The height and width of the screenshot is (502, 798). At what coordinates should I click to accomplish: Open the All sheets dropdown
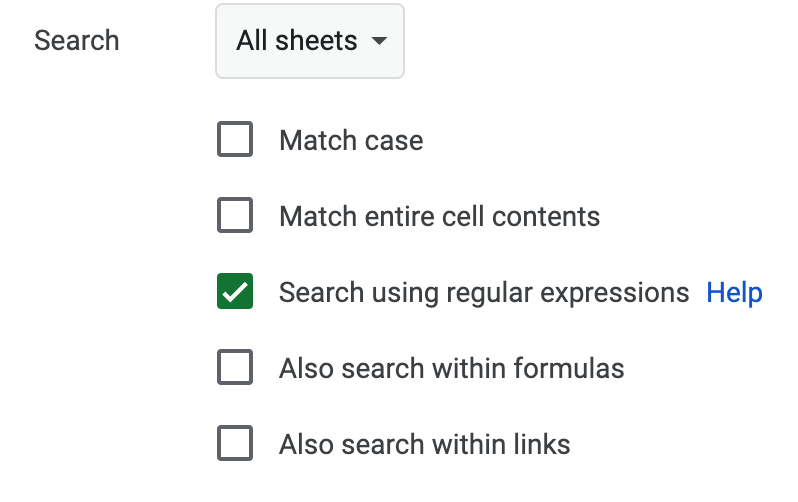[310, 41]
